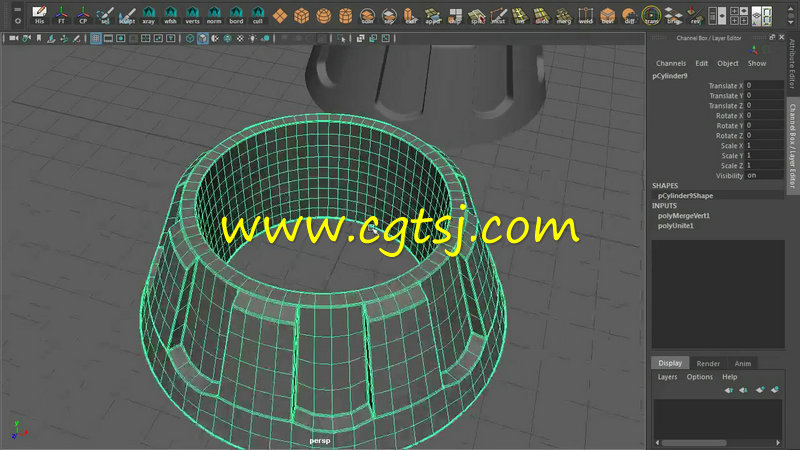Expand the polyMergeVert1 input node

pyautogui.click(x=684, y=216)
